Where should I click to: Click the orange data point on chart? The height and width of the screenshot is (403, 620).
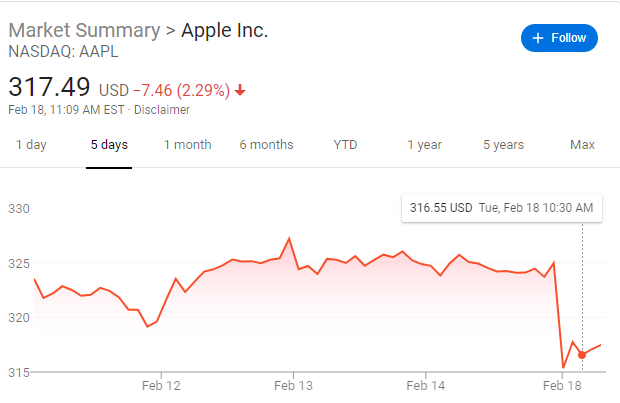582,355
